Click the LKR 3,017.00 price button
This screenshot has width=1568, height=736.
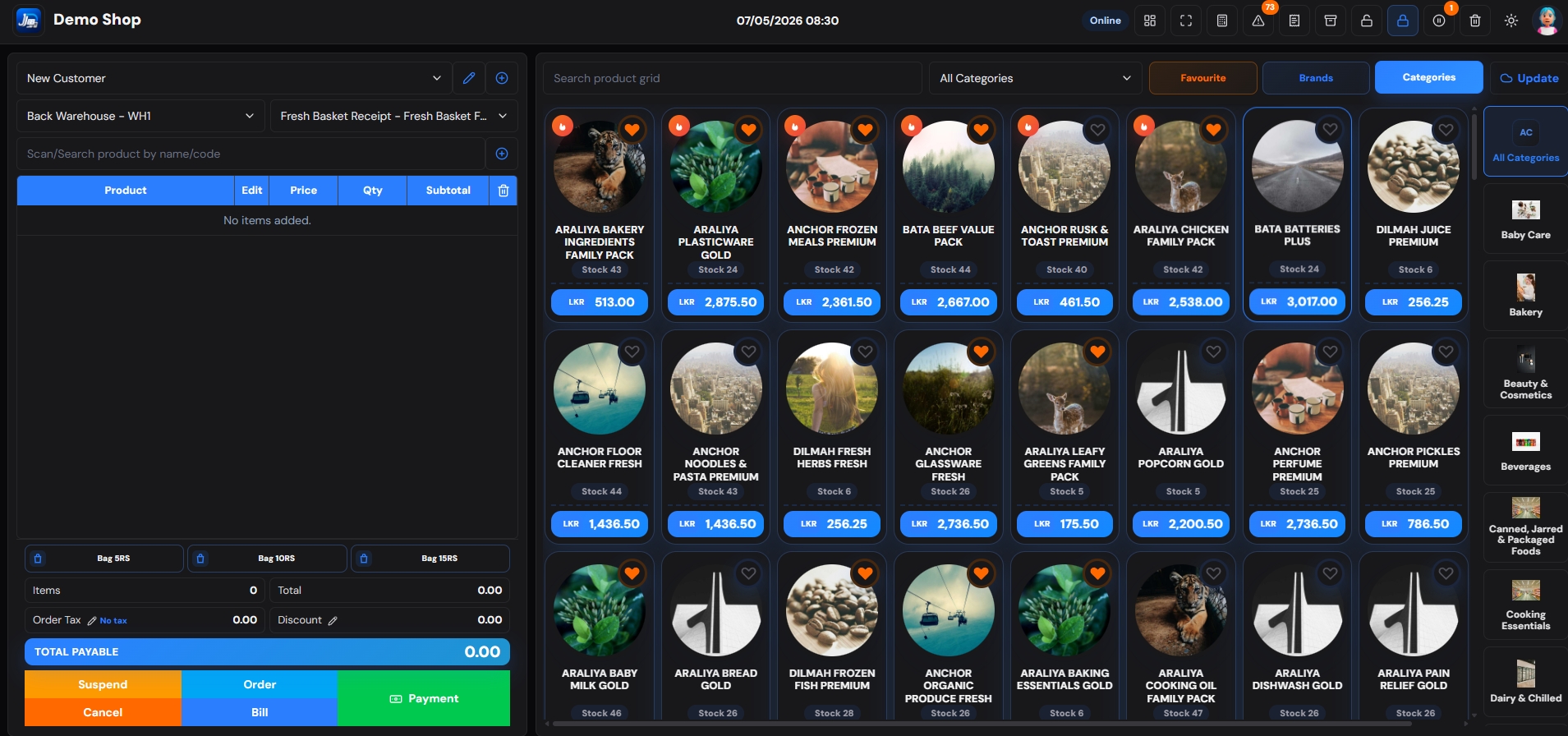(x=1298, y=301)
